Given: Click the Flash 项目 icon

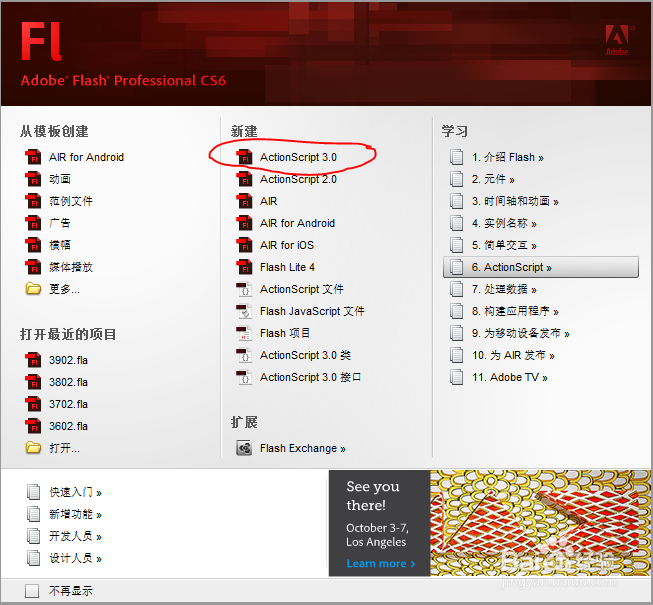Looking at the screenshot, I should point(244,333).
